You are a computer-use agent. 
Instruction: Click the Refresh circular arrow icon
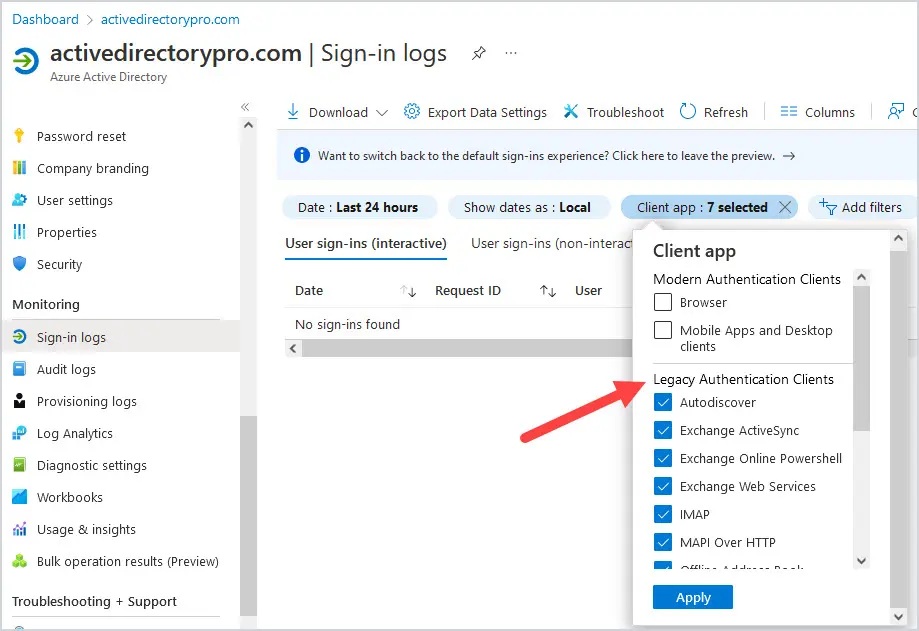pos(687,111)
